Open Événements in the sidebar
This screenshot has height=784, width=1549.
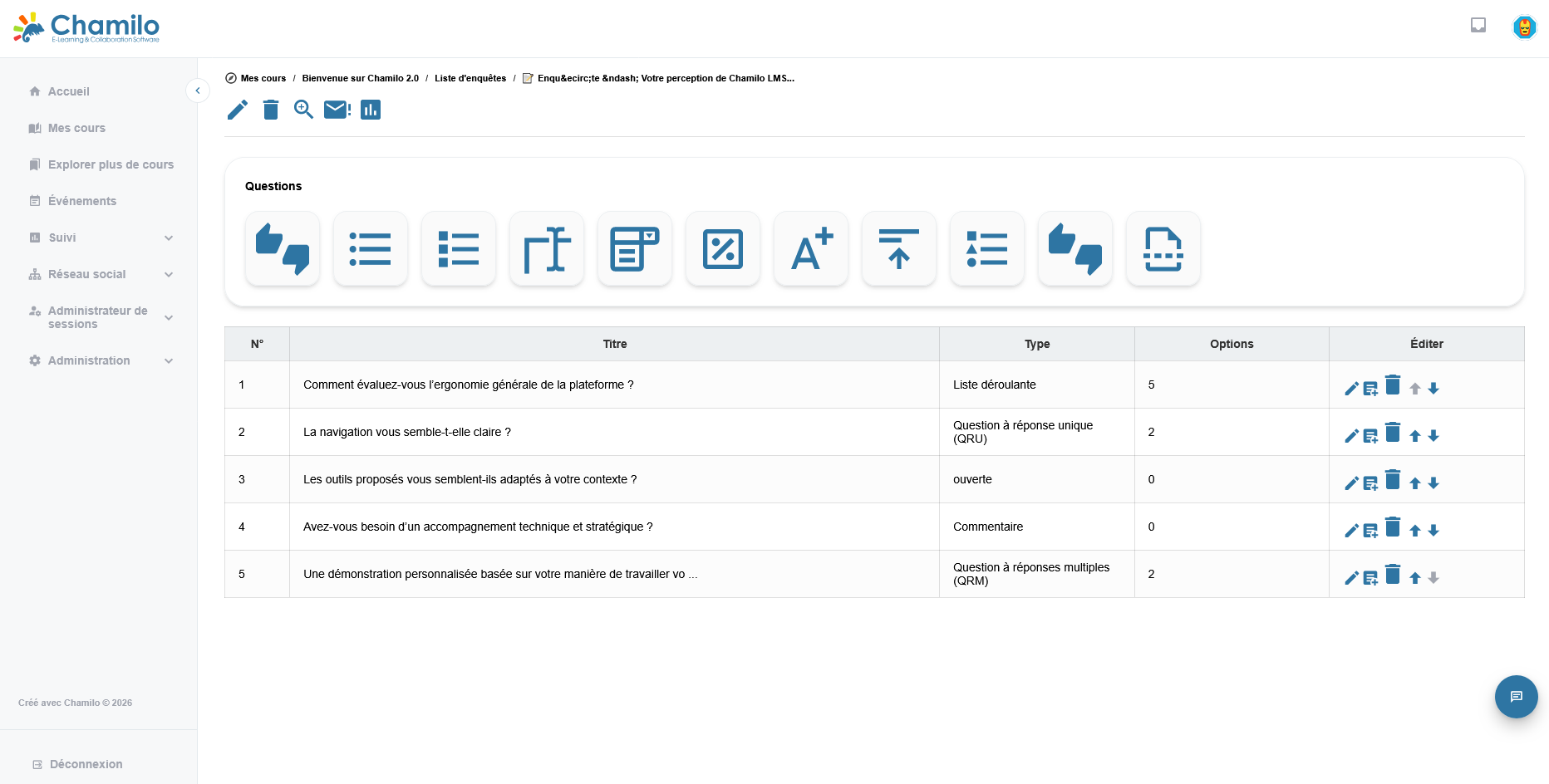(x=82, y=201)
